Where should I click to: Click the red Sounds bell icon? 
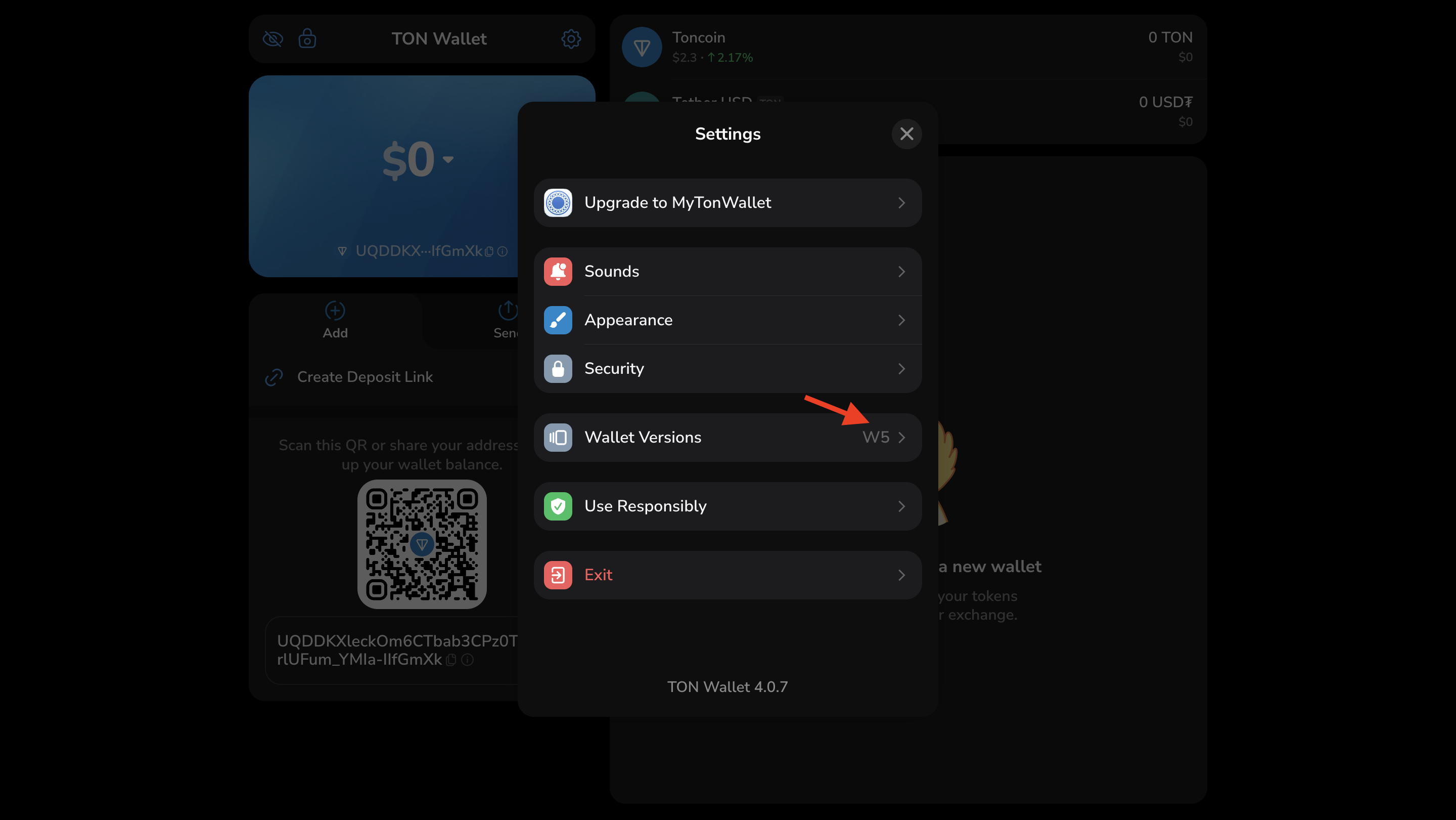558,272
